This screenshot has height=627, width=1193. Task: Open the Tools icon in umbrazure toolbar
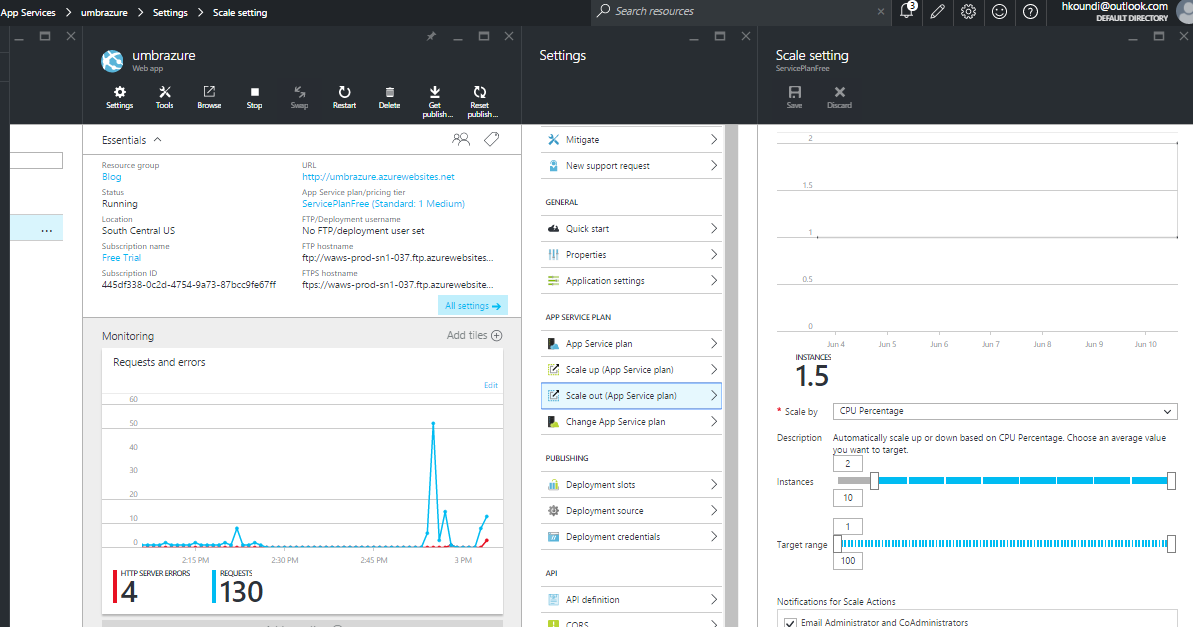click(x=164, y=97)
